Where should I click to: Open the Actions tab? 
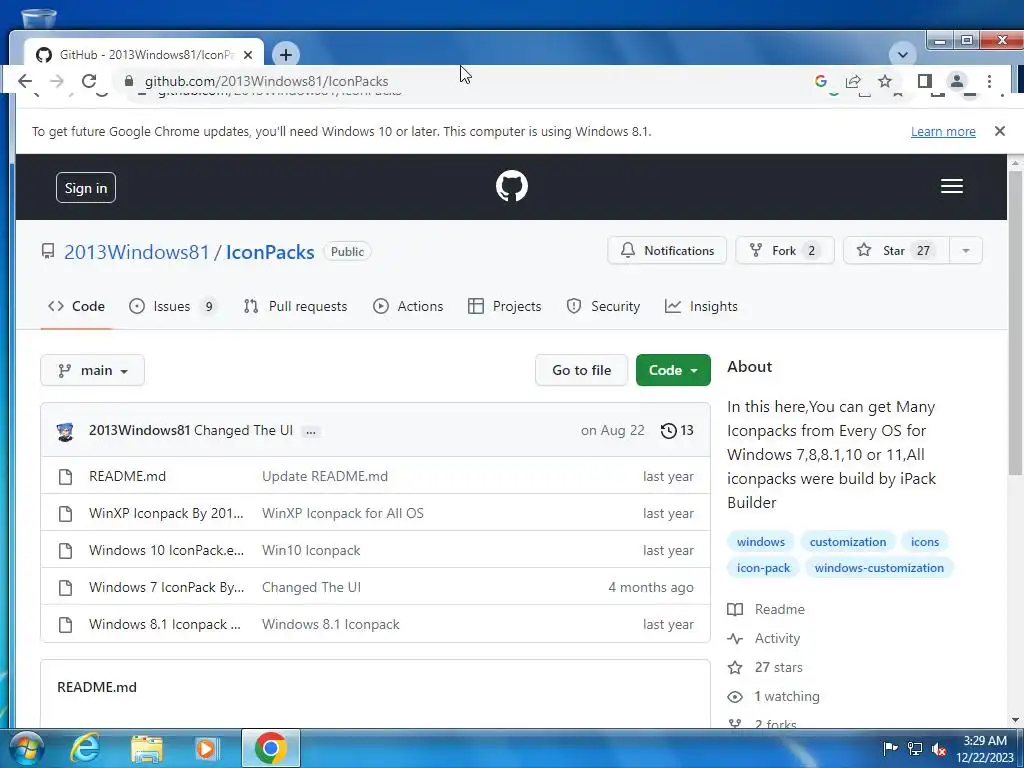[x=408, y=306]
